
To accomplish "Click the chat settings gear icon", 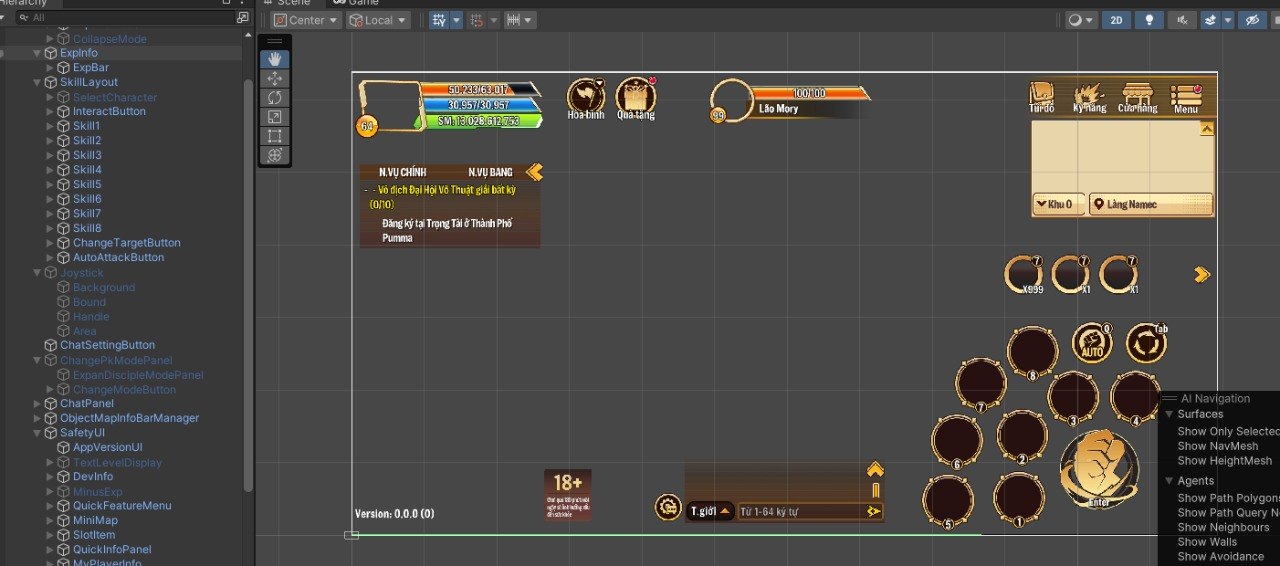I will coord(668,507).
